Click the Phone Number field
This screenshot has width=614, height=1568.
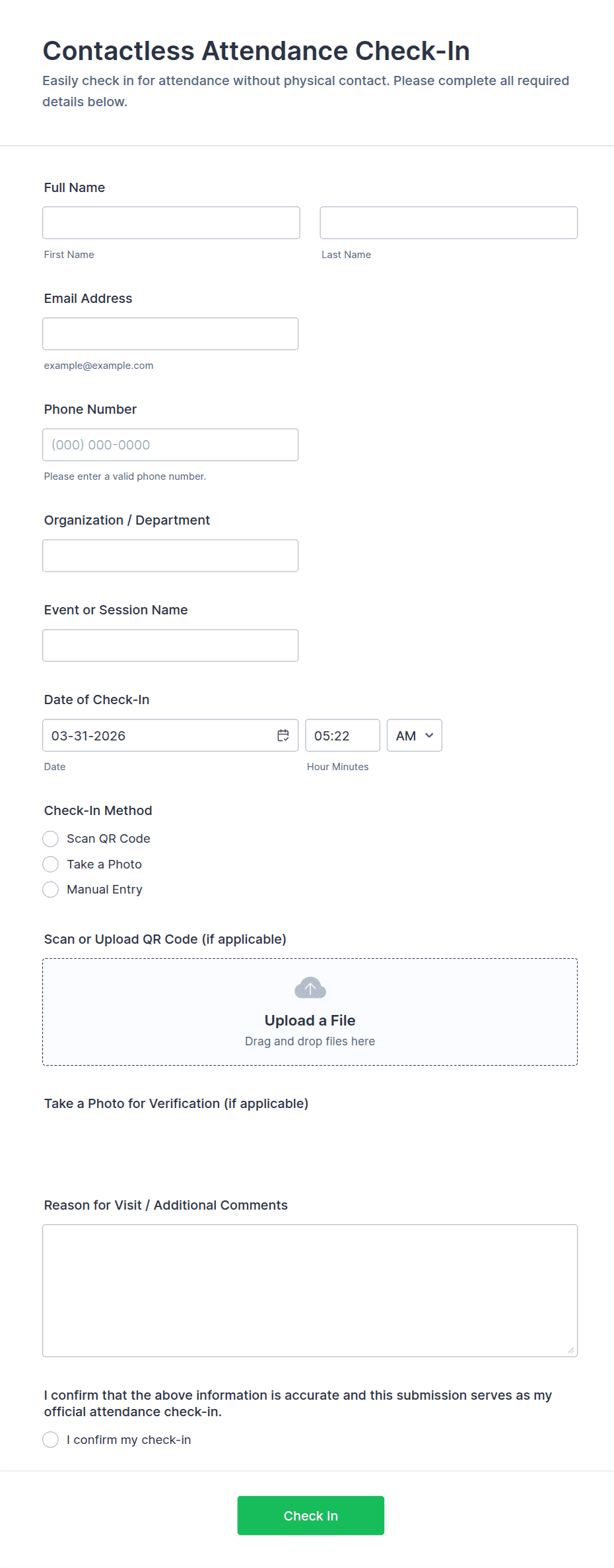(x=170, y=444)
